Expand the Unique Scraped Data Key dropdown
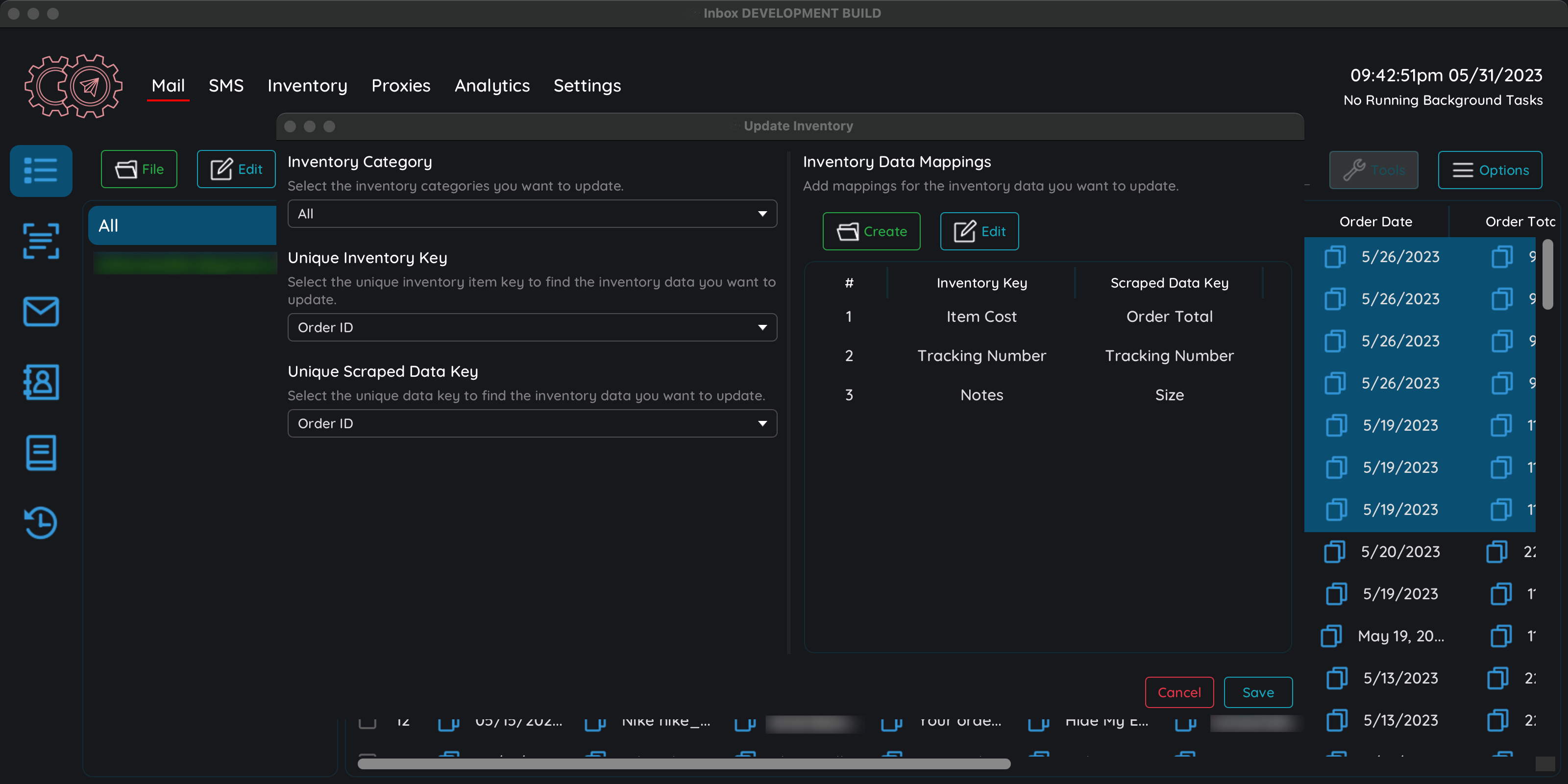The width and height of the screenshot is (1568, 784). point(532,423)
